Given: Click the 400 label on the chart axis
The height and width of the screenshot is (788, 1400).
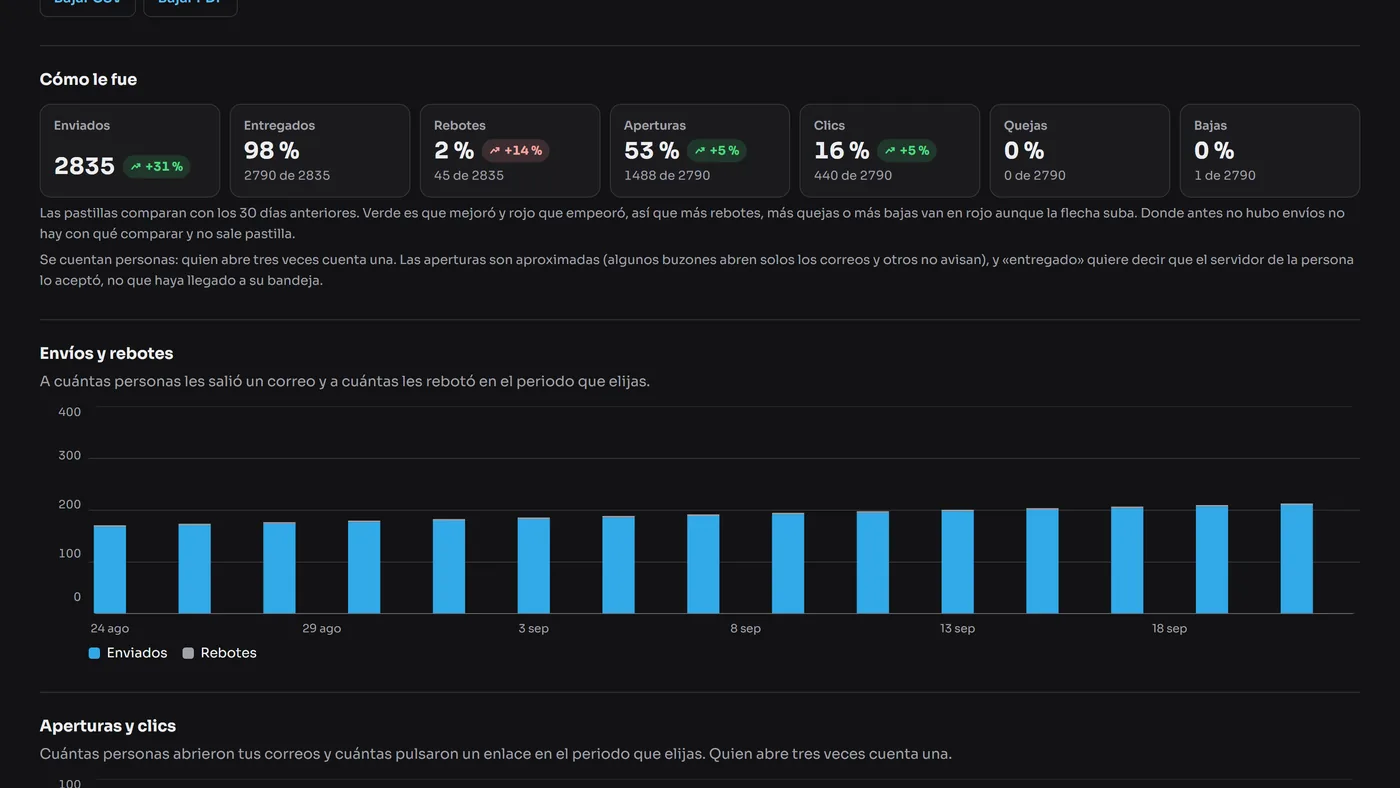Looking at the screenshot, I should (x=70, y=412).
